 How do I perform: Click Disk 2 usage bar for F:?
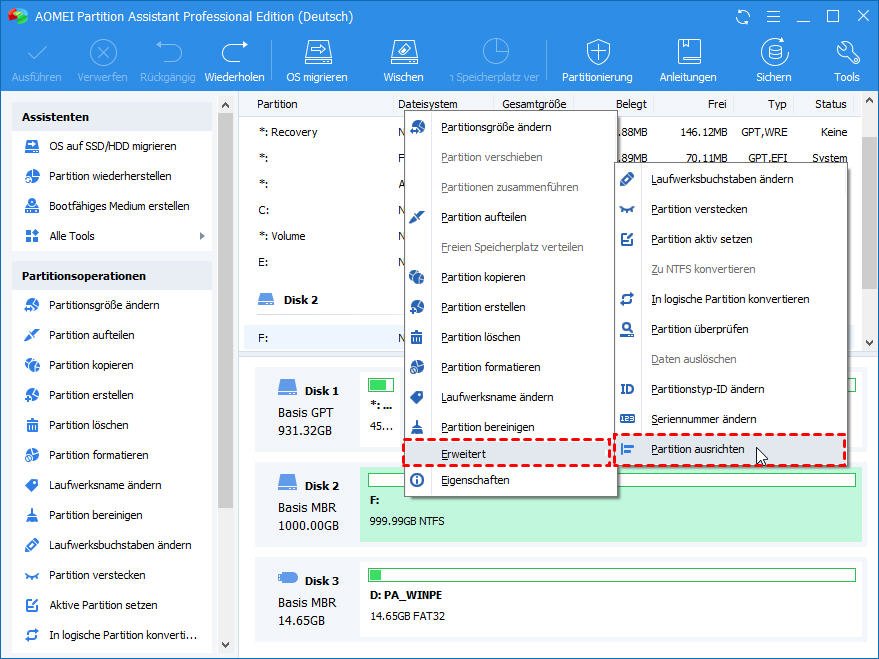pyautogui.click(x=612, y=480)
